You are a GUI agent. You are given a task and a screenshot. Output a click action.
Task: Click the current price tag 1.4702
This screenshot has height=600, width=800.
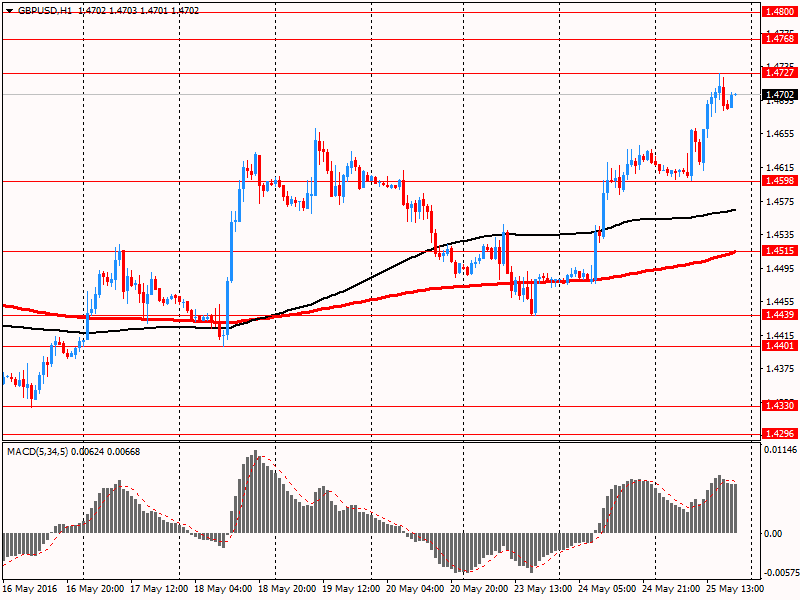(779, 94)
